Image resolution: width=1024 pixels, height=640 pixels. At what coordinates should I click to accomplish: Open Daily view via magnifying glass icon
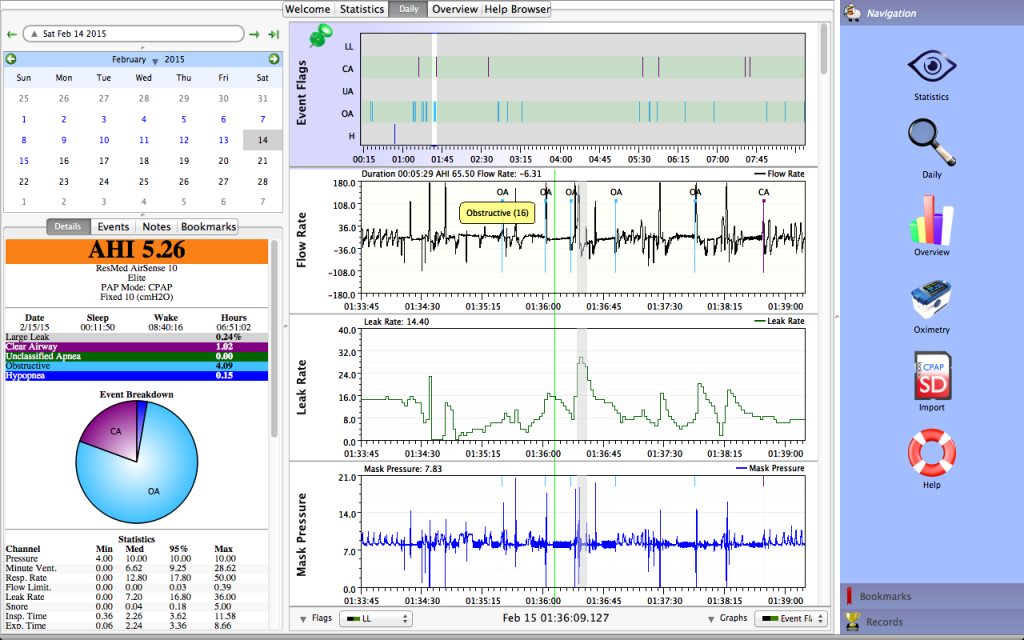(x=930, y=143)
